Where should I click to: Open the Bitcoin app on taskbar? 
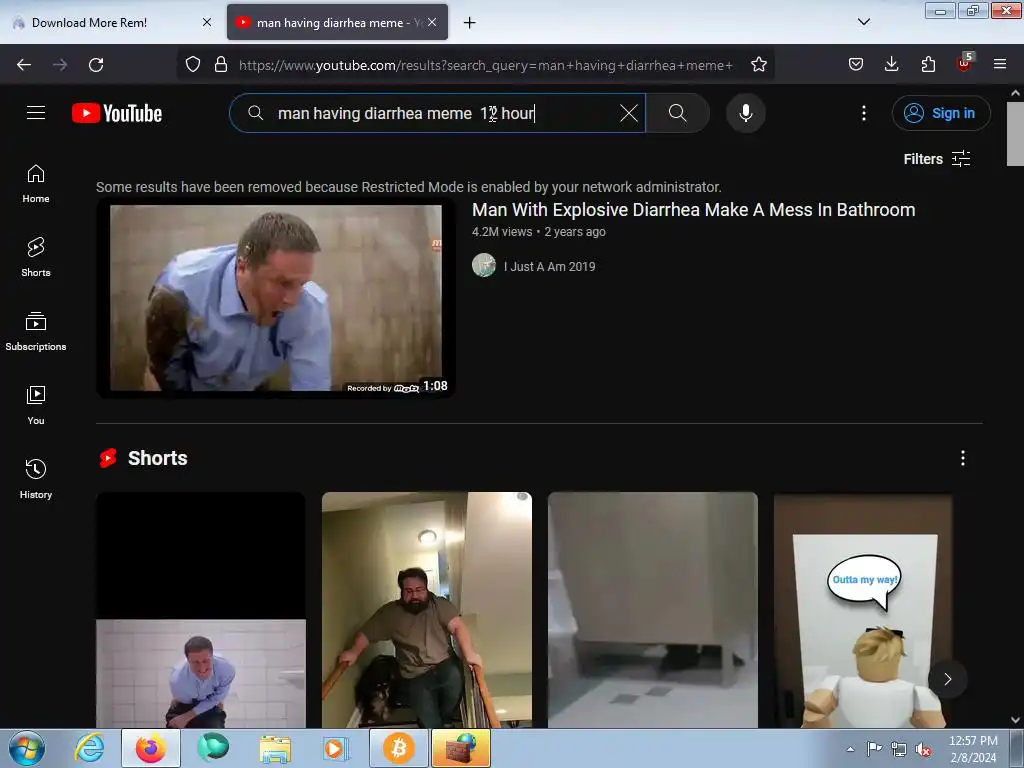[x=398, y=748]
